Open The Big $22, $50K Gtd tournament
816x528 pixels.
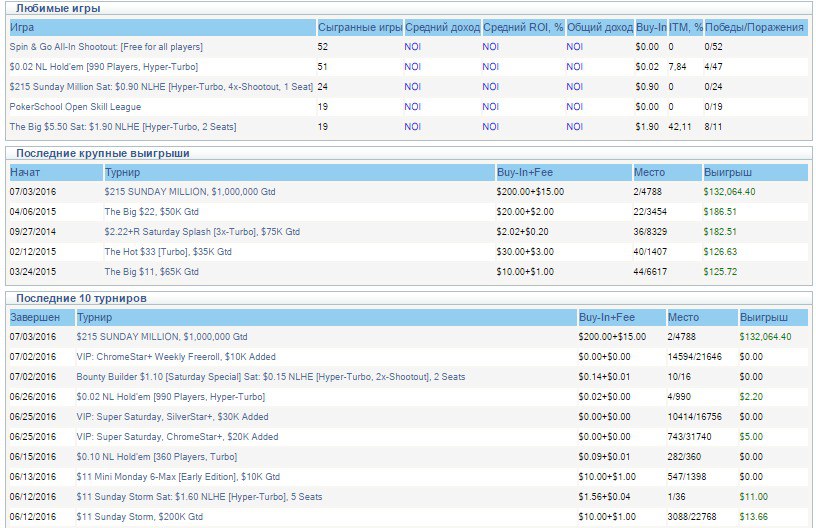(x=151, y=212)
